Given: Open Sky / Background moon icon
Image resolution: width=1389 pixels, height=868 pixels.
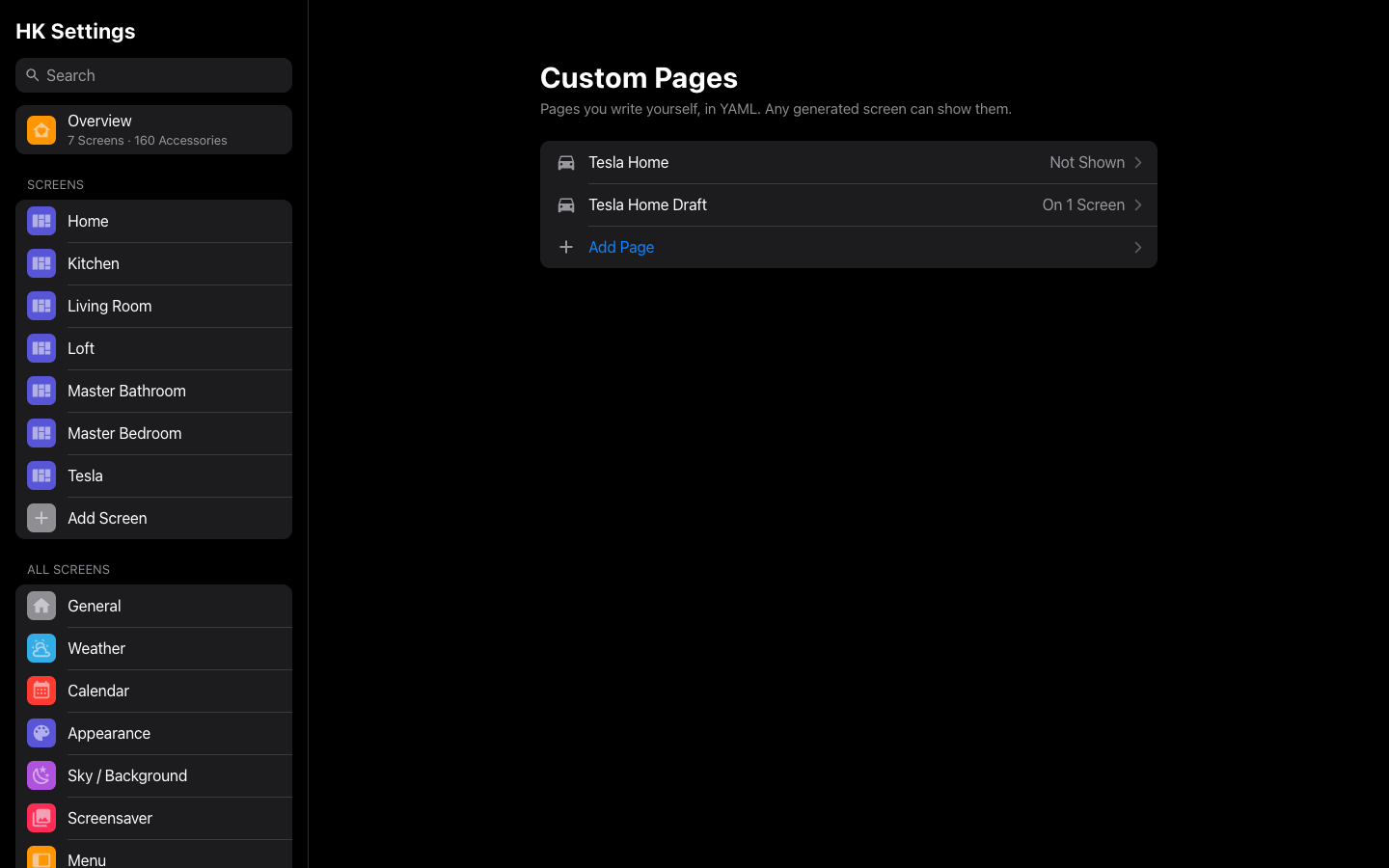Looking at the screenshot, I should pos(41,775).
